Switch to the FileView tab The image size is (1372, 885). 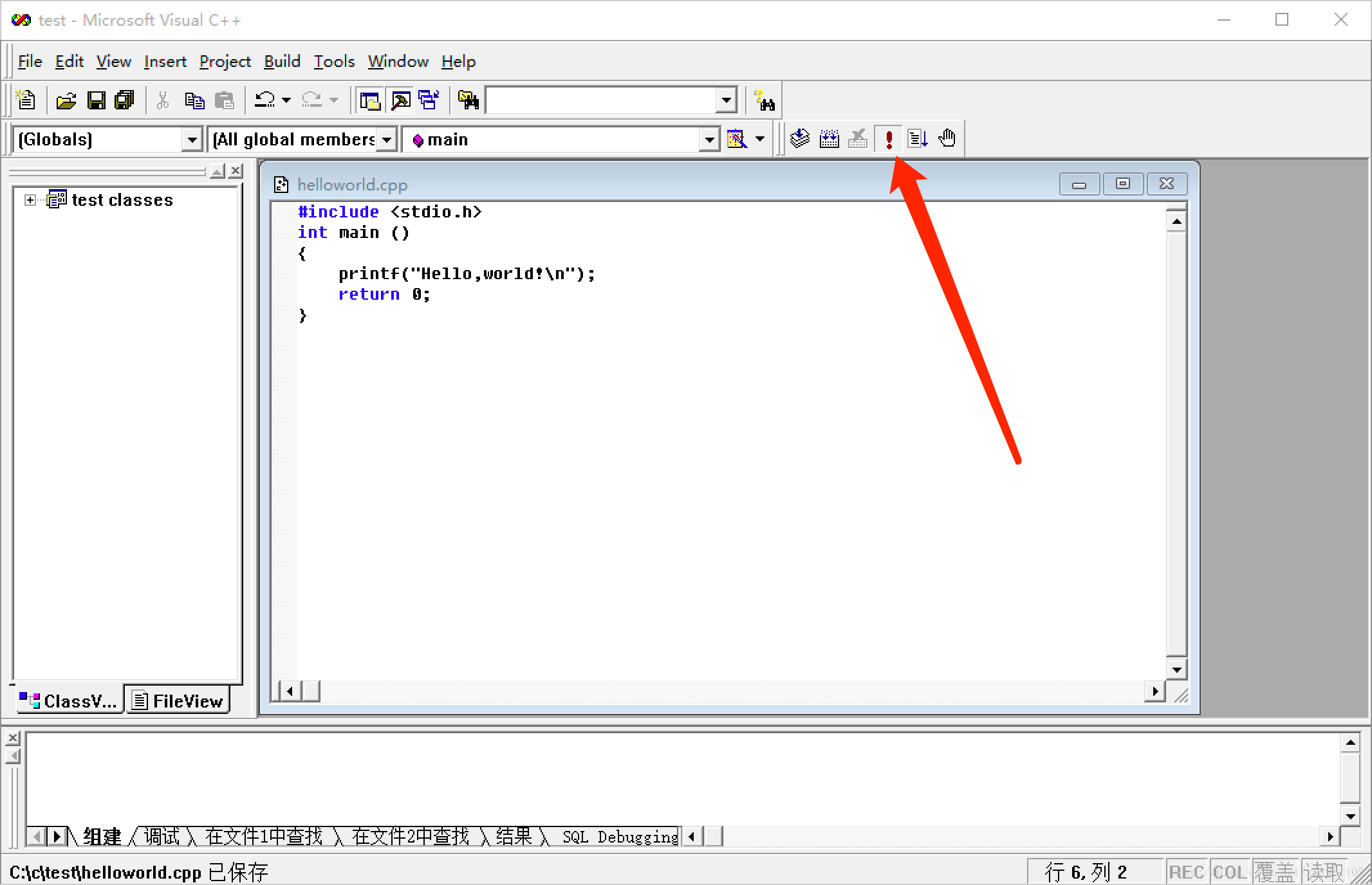click(x=178, y=701)
